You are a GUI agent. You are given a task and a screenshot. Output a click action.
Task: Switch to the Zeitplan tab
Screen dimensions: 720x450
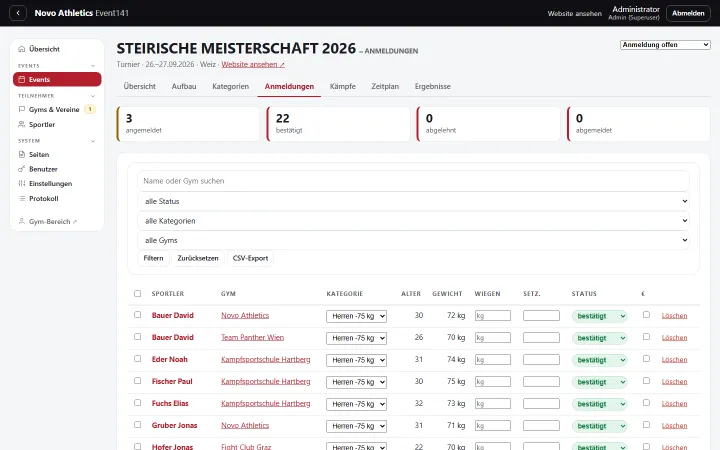(385, 86)
